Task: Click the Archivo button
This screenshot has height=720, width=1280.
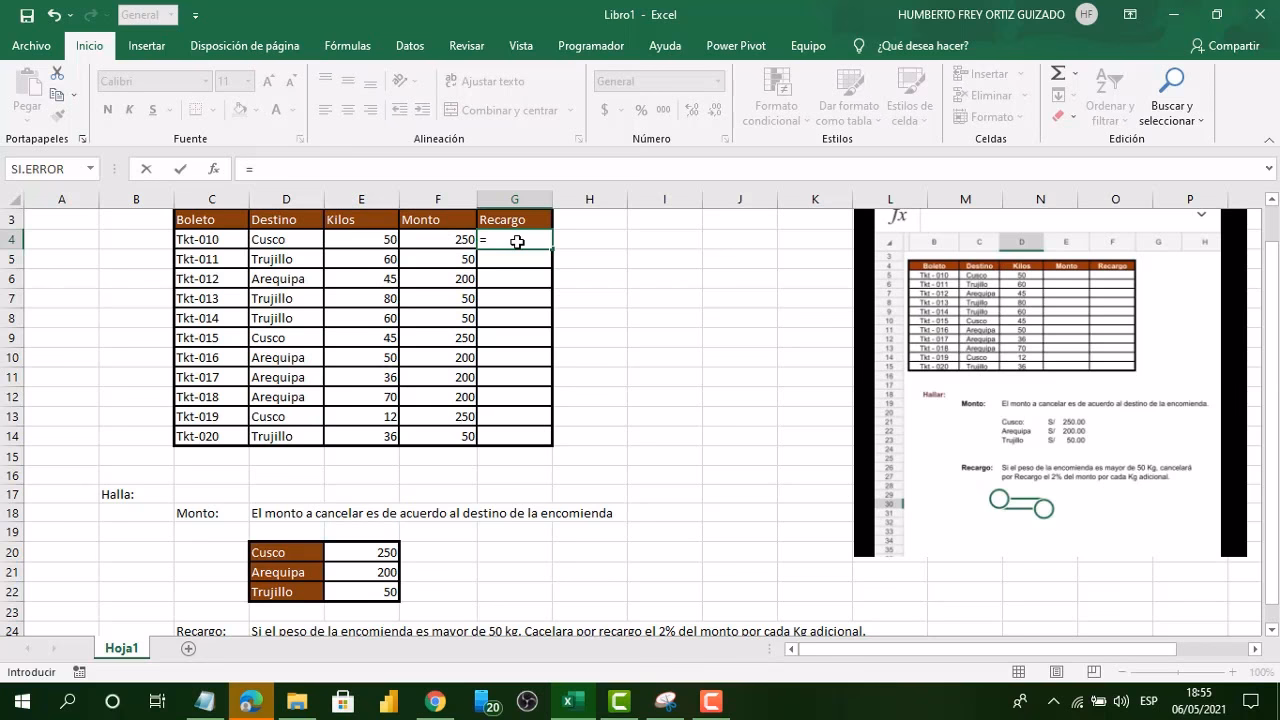Action: pyautogui.click(x=31, y=46)
